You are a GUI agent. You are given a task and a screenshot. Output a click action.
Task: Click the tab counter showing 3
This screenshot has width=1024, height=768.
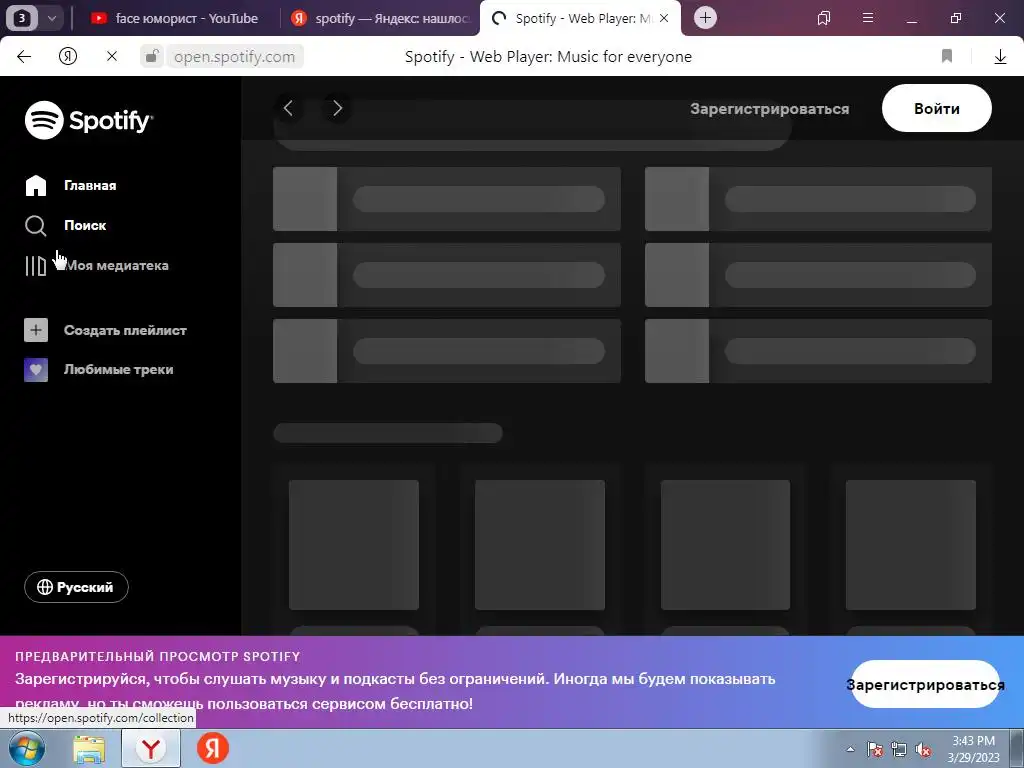(x=22, y=18)
